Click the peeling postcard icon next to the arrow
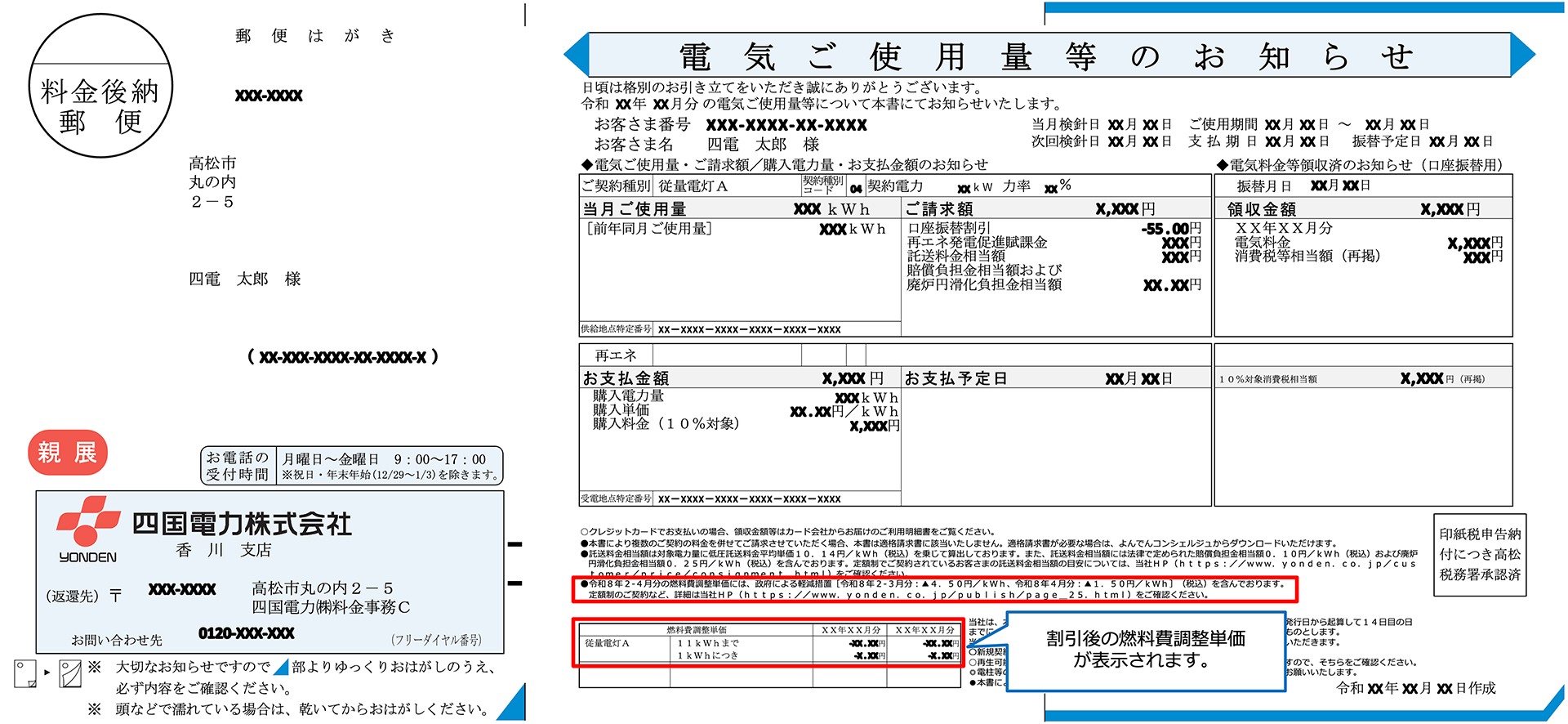The width and height of the screenshot is (1568, 724). [70, 673]
